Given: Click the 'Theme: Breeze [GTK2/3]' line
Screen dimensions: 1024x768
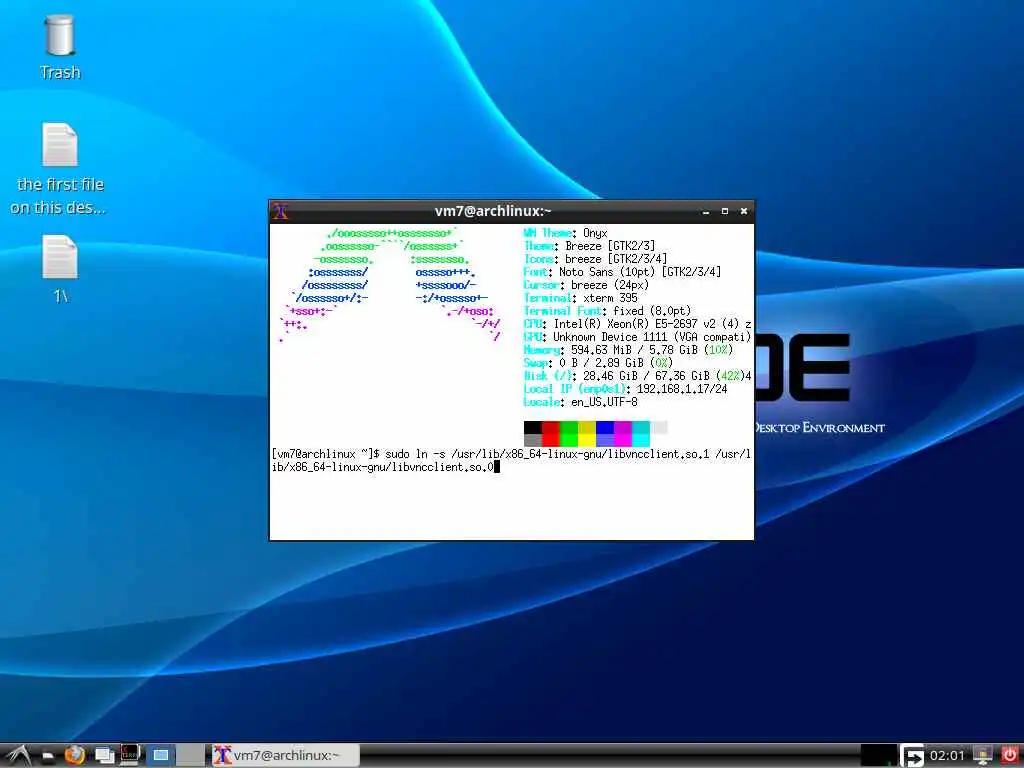Looking at the screenshot, I should [x=589, y=246].
